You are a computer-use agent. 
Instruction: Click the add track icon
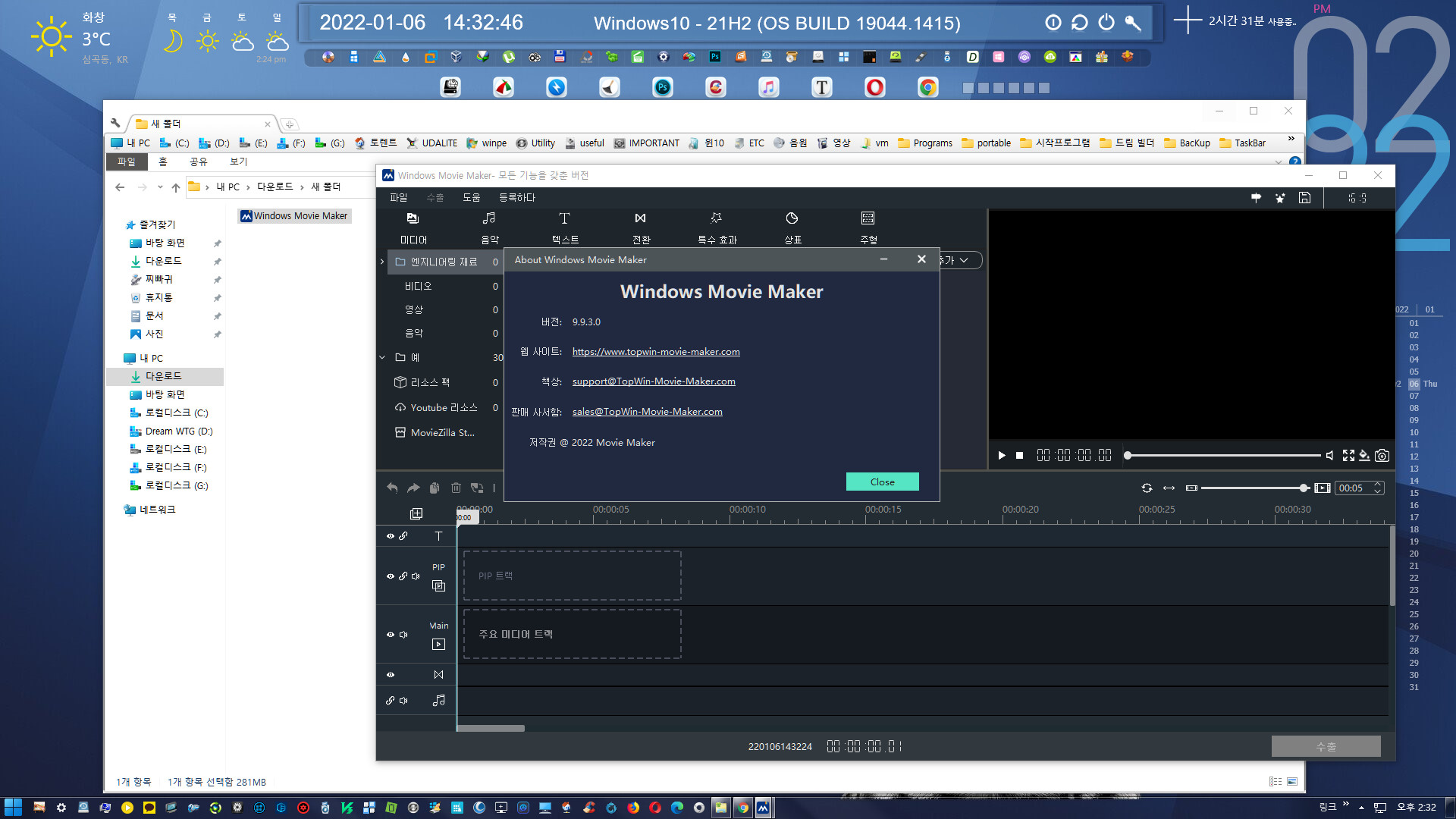point(416,513)
